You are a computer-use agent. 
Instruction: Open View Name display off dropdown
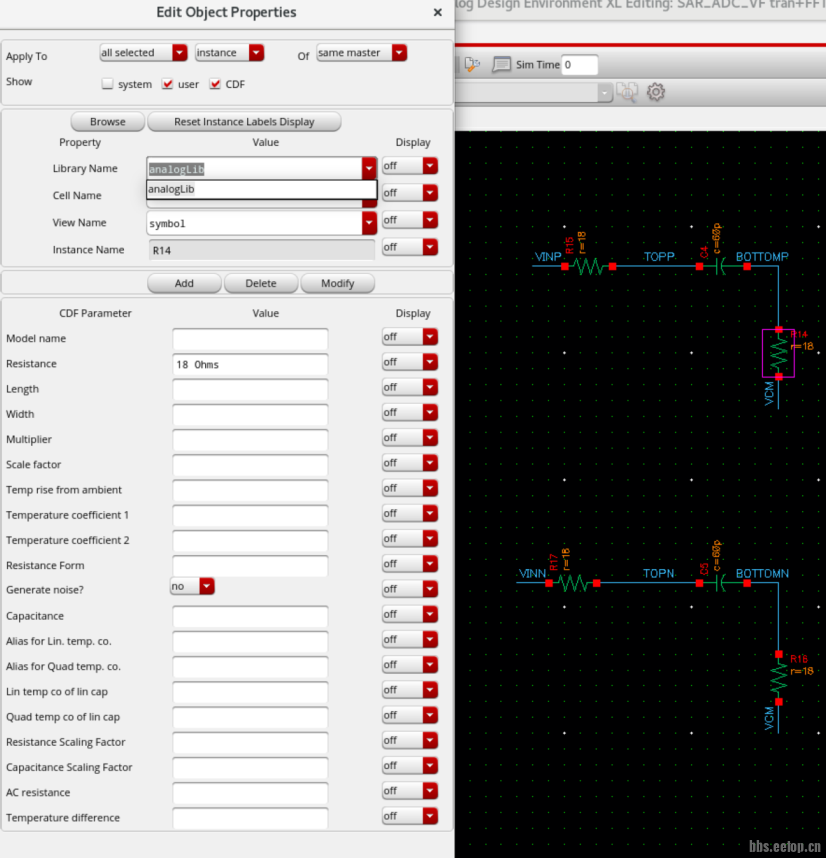point(410,220)
